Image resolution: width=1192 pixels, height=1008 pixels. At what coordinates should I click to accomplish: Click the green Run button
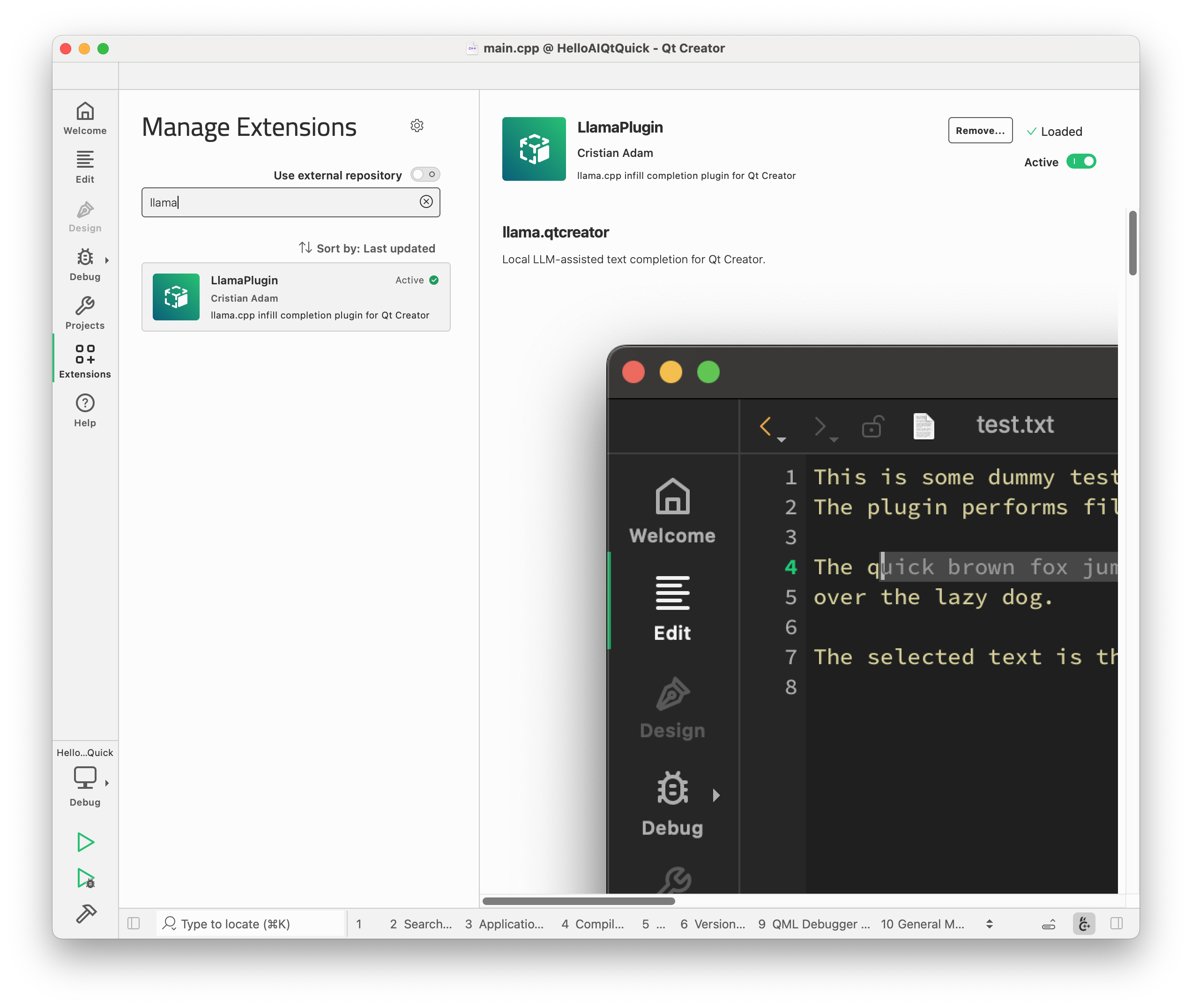coord(85,842)
